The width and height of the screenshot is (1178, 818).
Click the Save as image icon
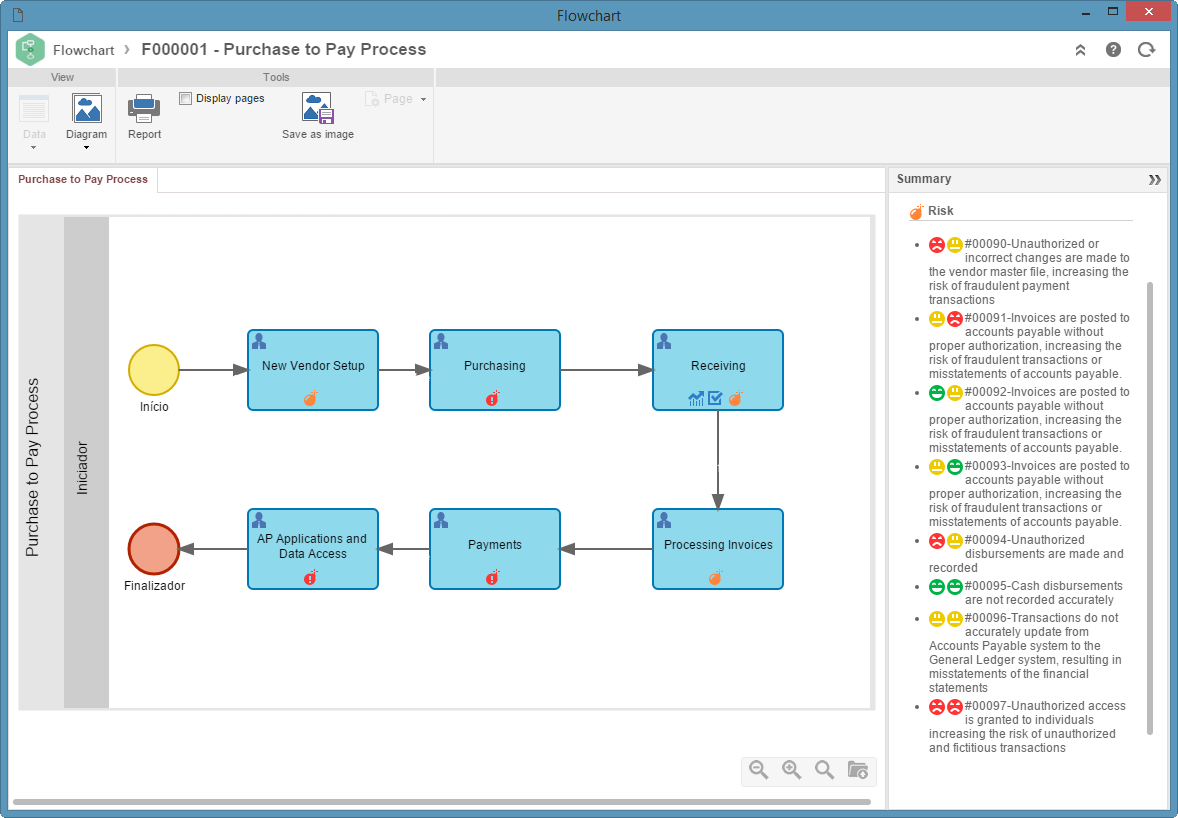click(317, 109)
